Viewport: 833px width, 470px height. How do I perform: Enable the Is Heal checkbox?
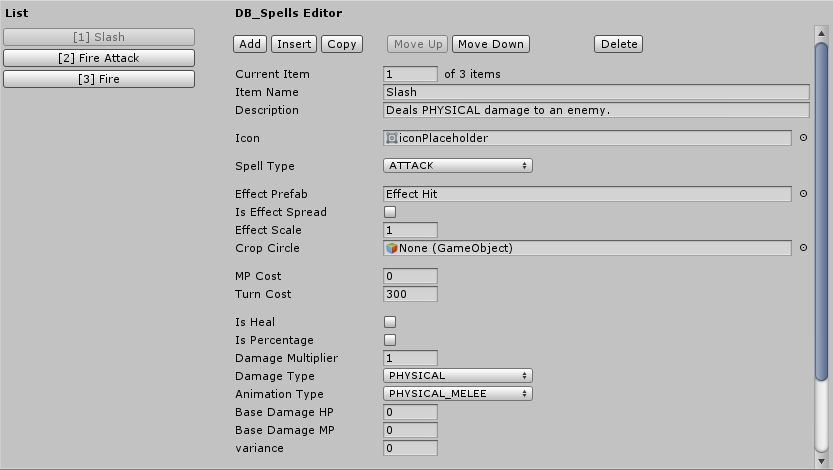coord(390,322)
